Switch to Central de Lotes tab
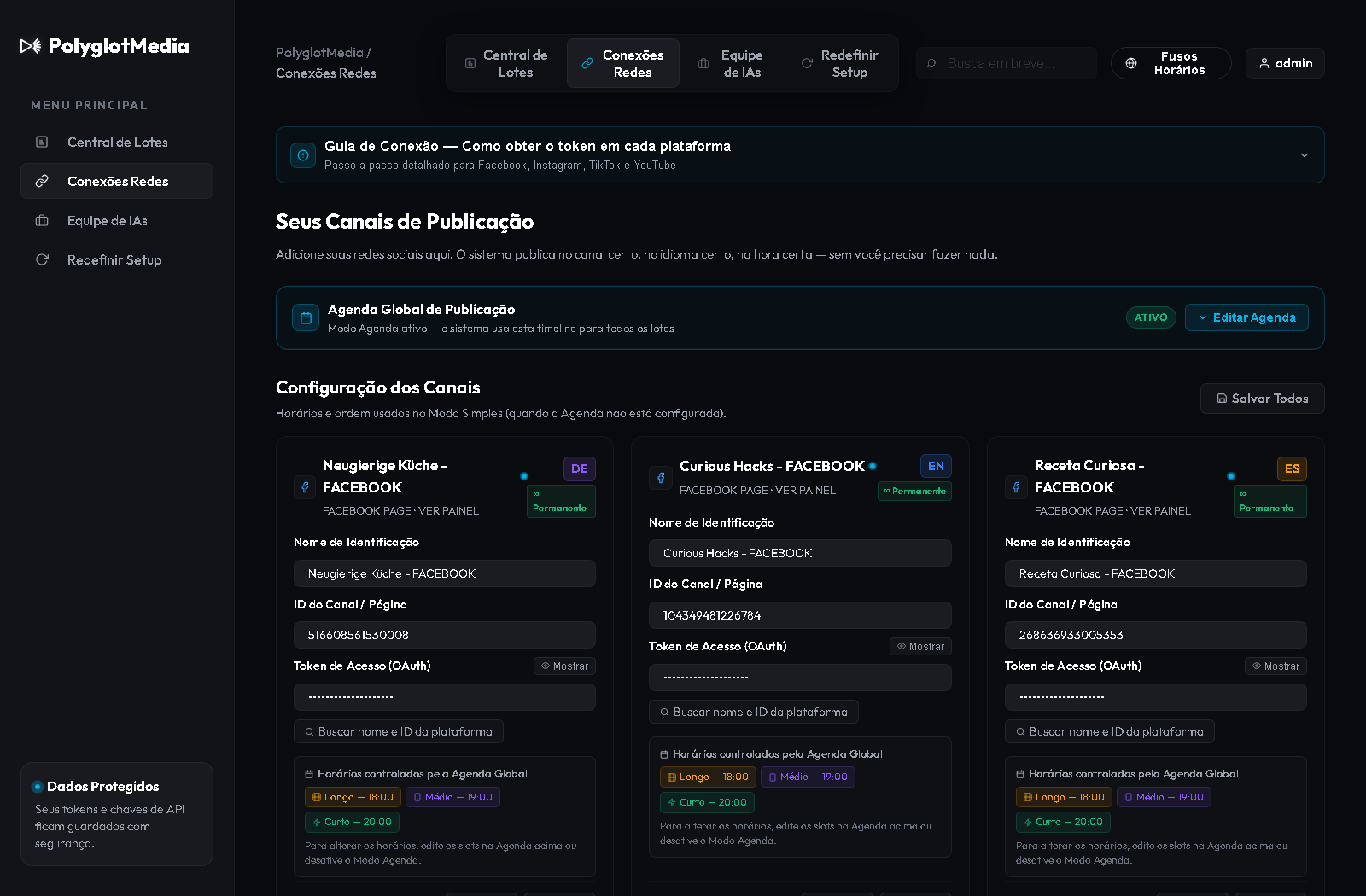 (506, 63)
